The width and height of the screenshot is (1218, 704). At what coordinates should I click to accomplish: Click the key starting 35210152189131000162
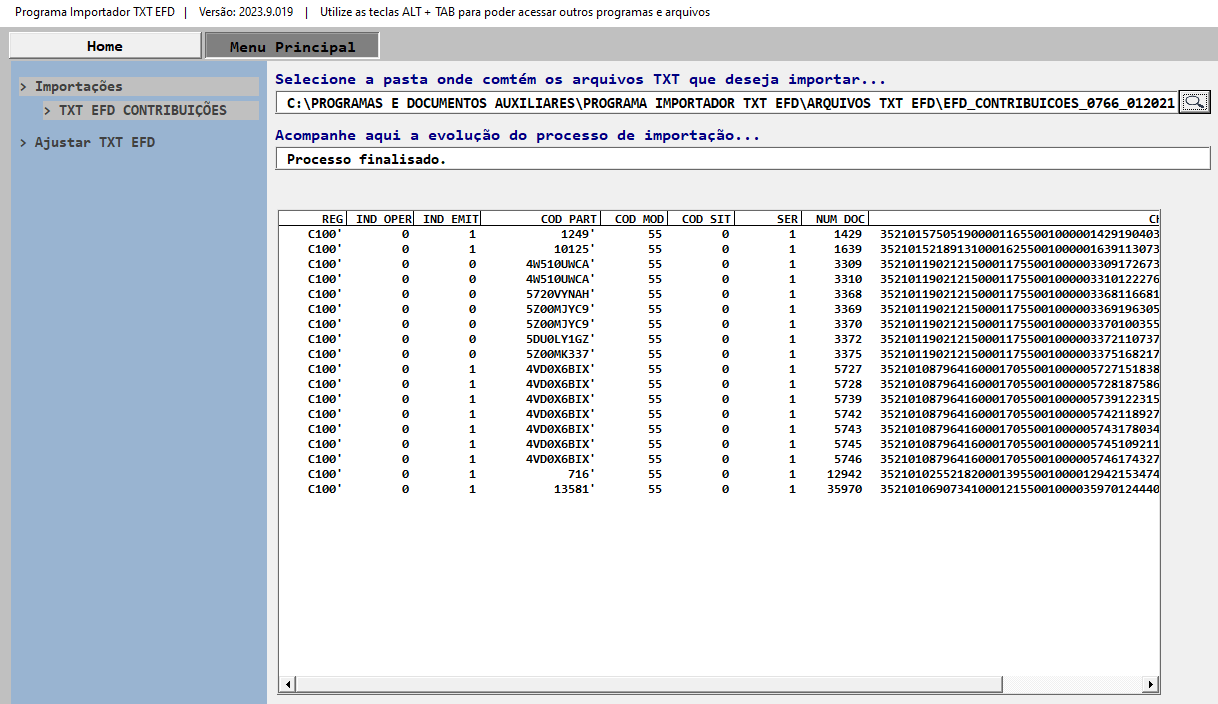(1019, 249)
